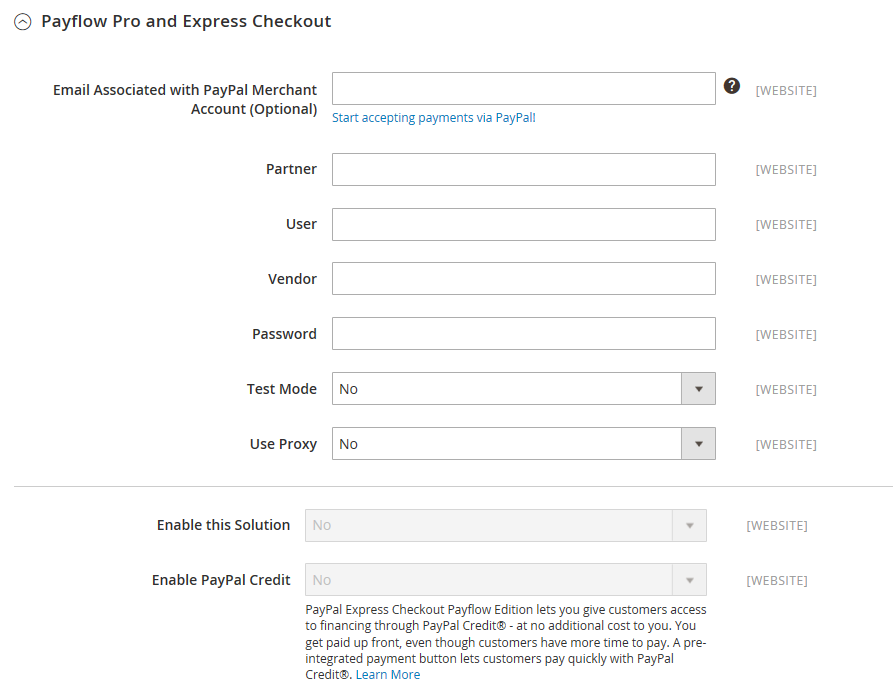Open the Enable this Solution dropdown
This screenshot has width=893, height=698.
pyautogui.click(x=505, y=525)
